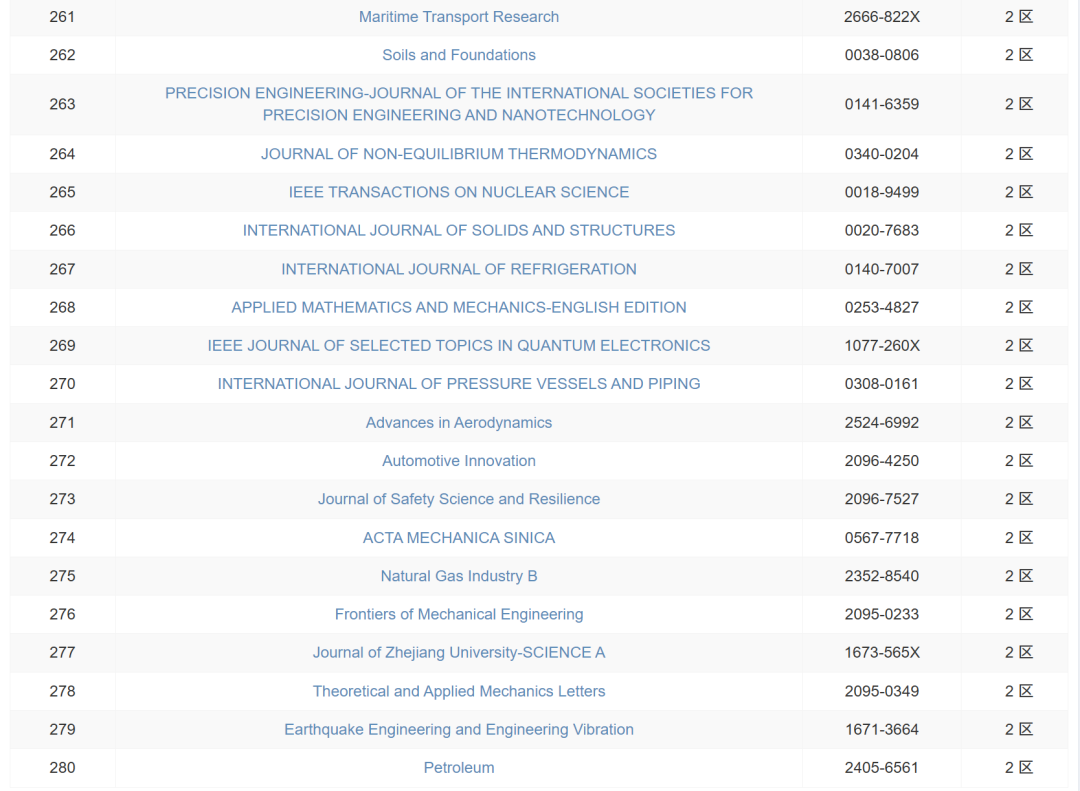Select ISSN 2524-6992 cell
The width and height of the screenshot is (1080, 791).
pyautogui.click(x=882, y=422)
